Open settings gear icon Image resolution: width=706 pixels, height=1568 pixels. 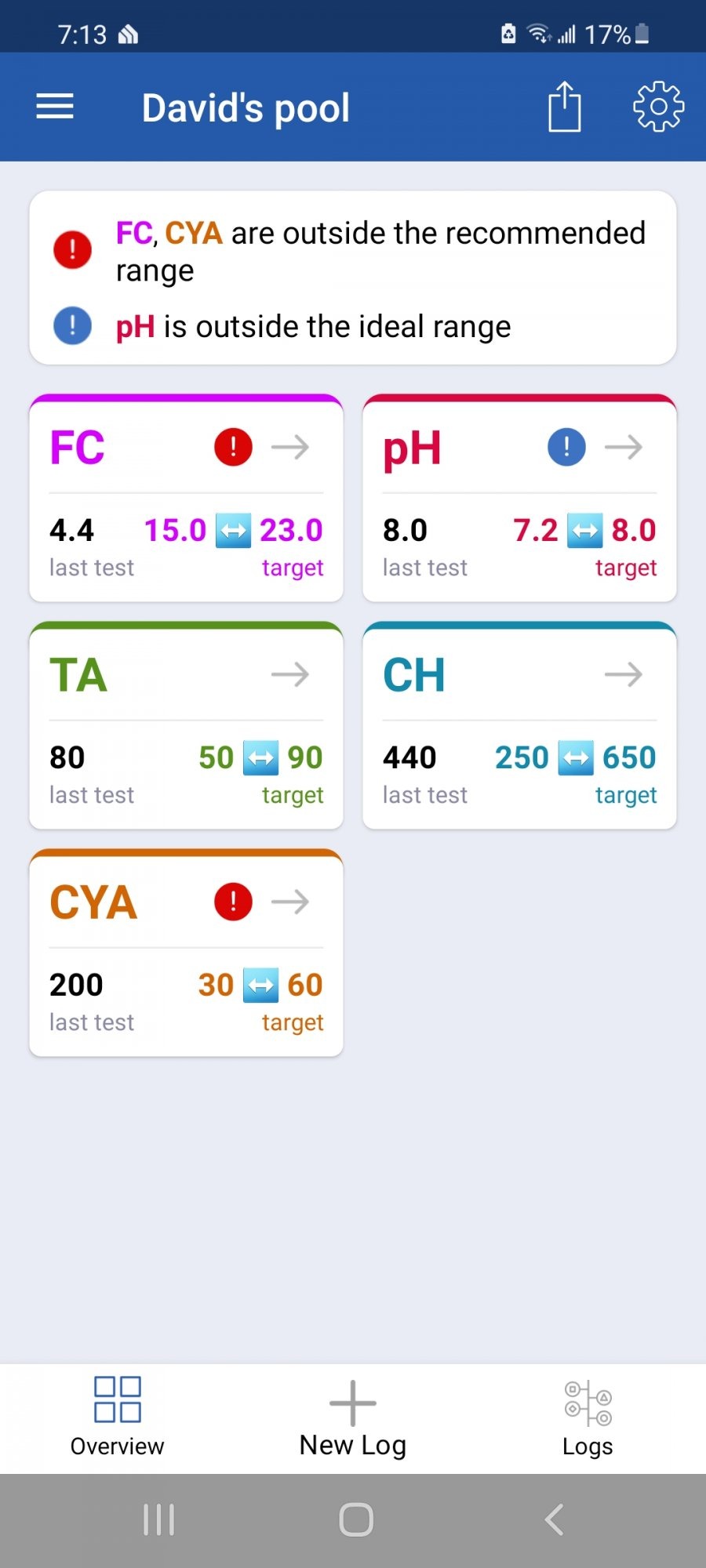(659, 107)
